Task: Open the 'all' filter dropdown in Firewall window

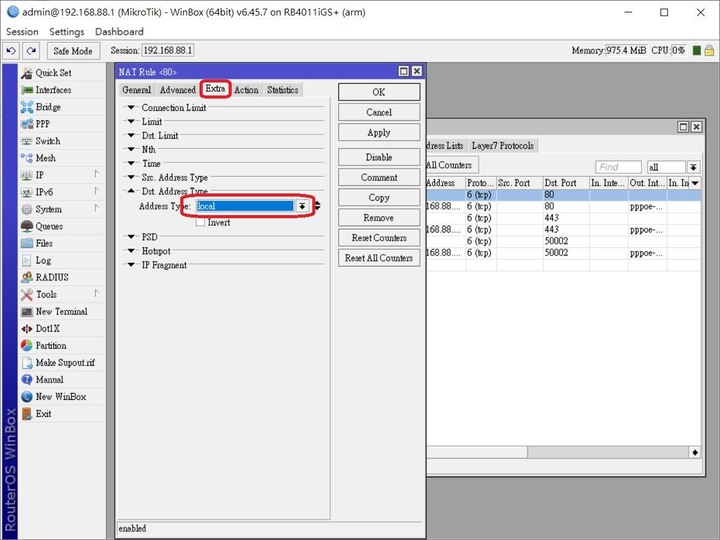Action: click(x=693, y=167)
